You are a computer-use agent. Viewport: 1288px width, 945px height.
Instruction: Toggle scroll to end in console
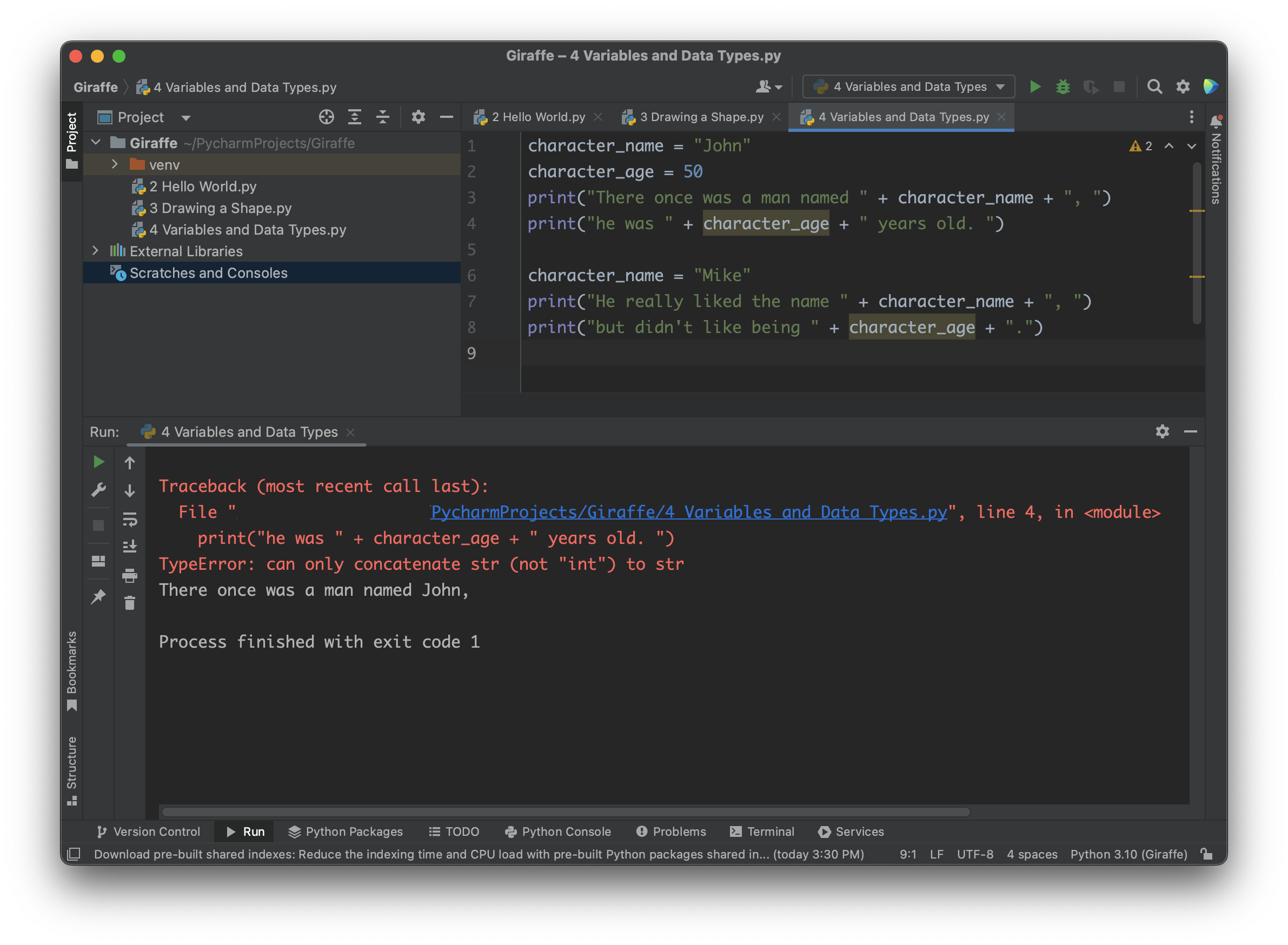click(x=130, y=547)
